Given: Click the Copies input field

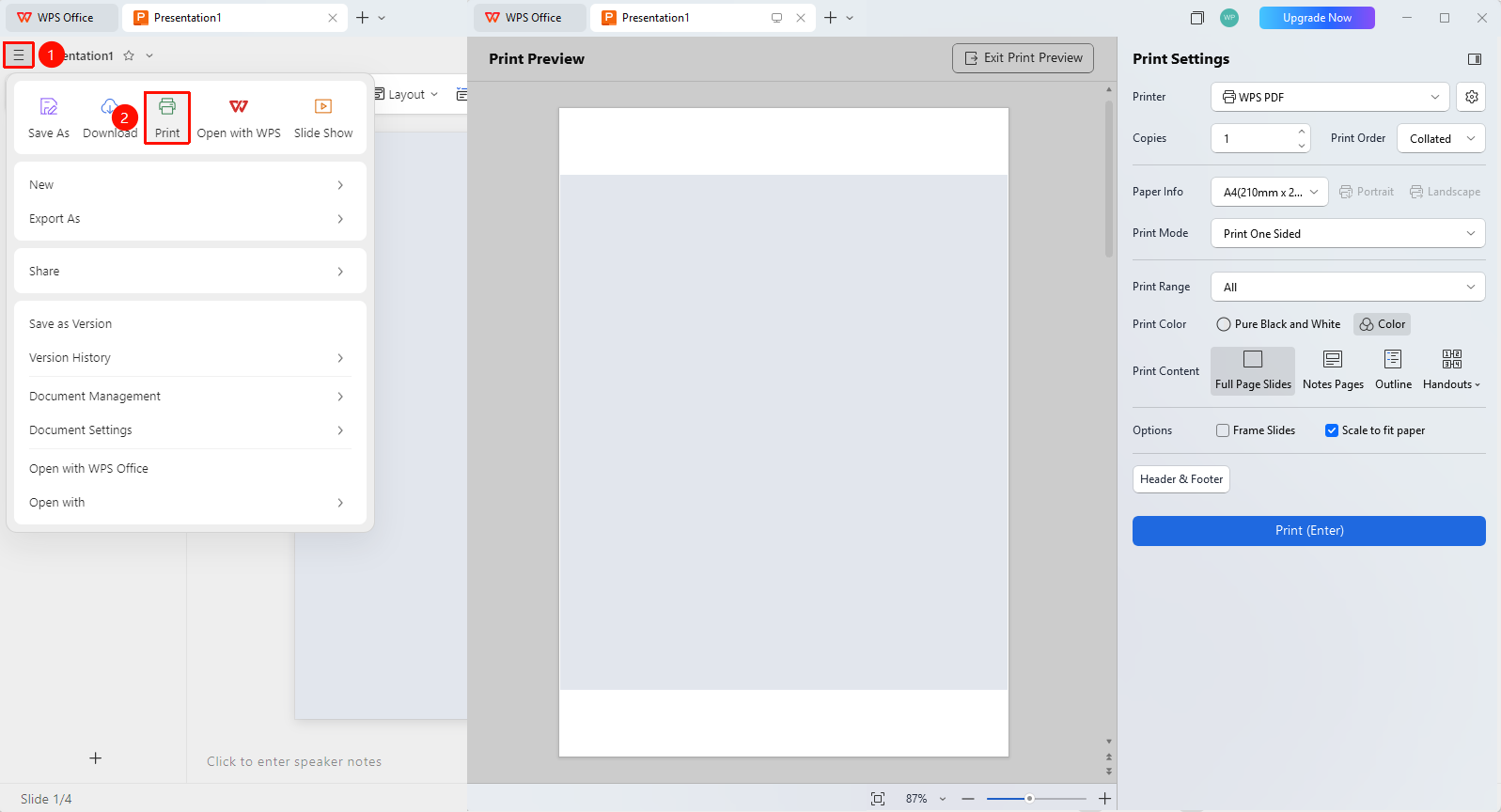Looking at the screenshot, I should click(x=1259, y=138).
